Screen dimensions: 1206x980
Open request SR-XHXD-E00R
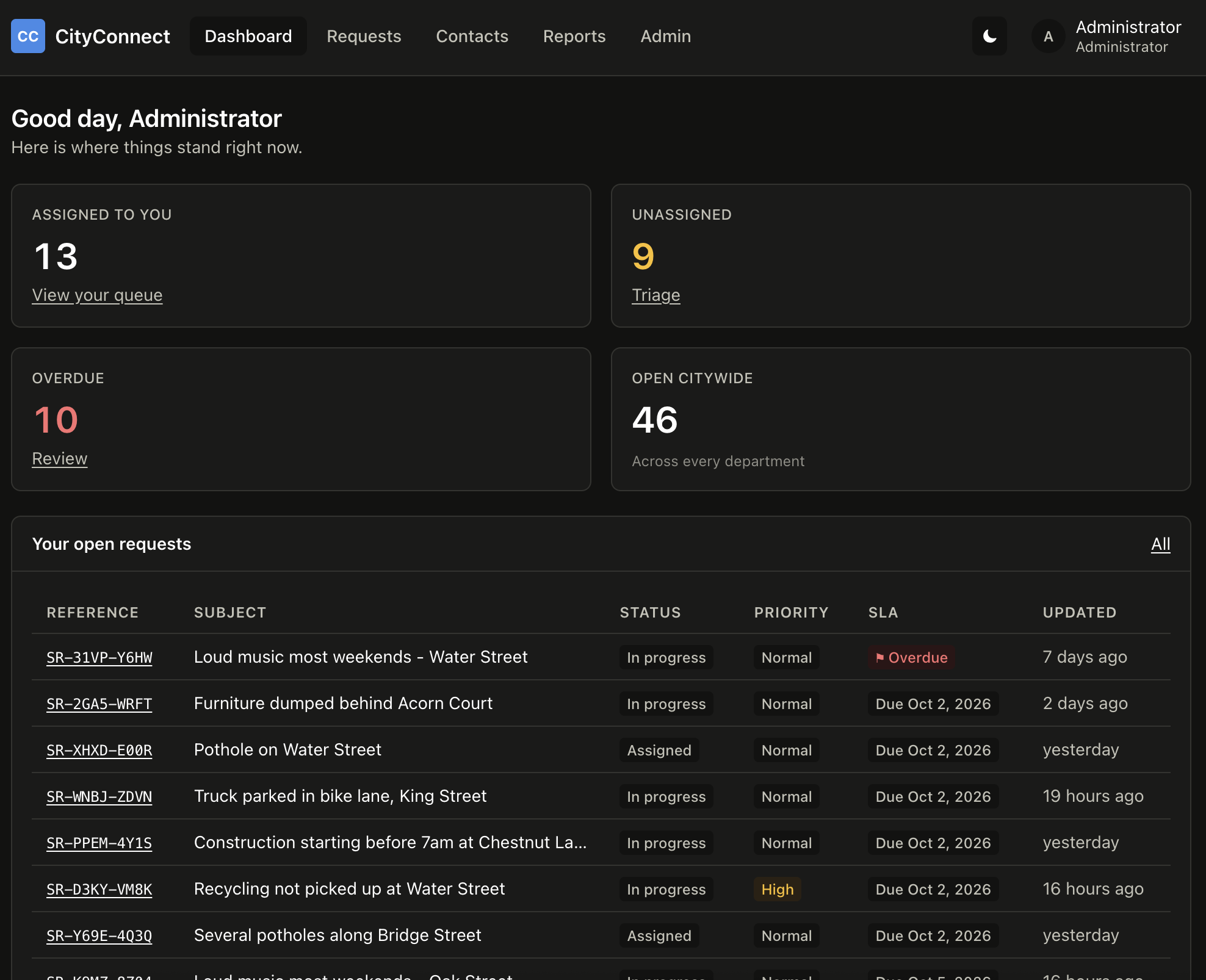click(99, 750)
